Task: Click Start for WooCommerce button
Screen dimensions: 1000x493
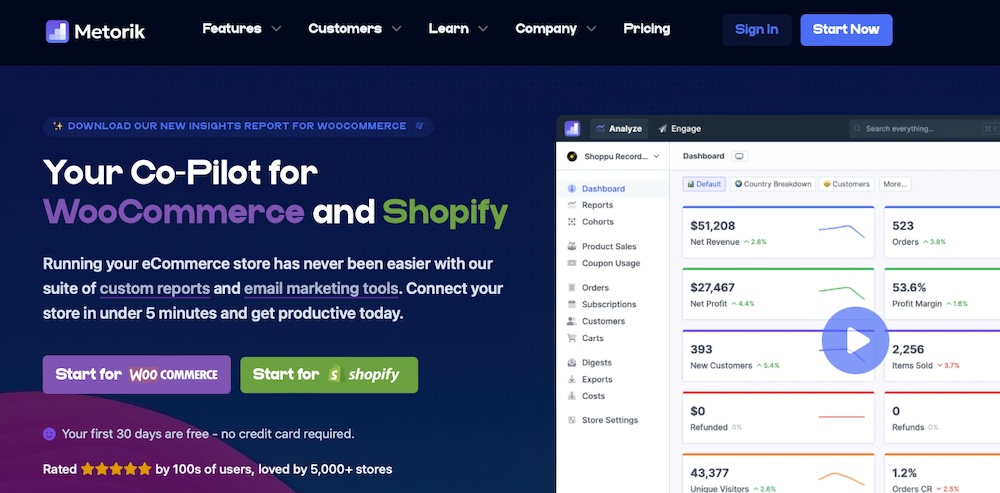Action: point(136,374)
